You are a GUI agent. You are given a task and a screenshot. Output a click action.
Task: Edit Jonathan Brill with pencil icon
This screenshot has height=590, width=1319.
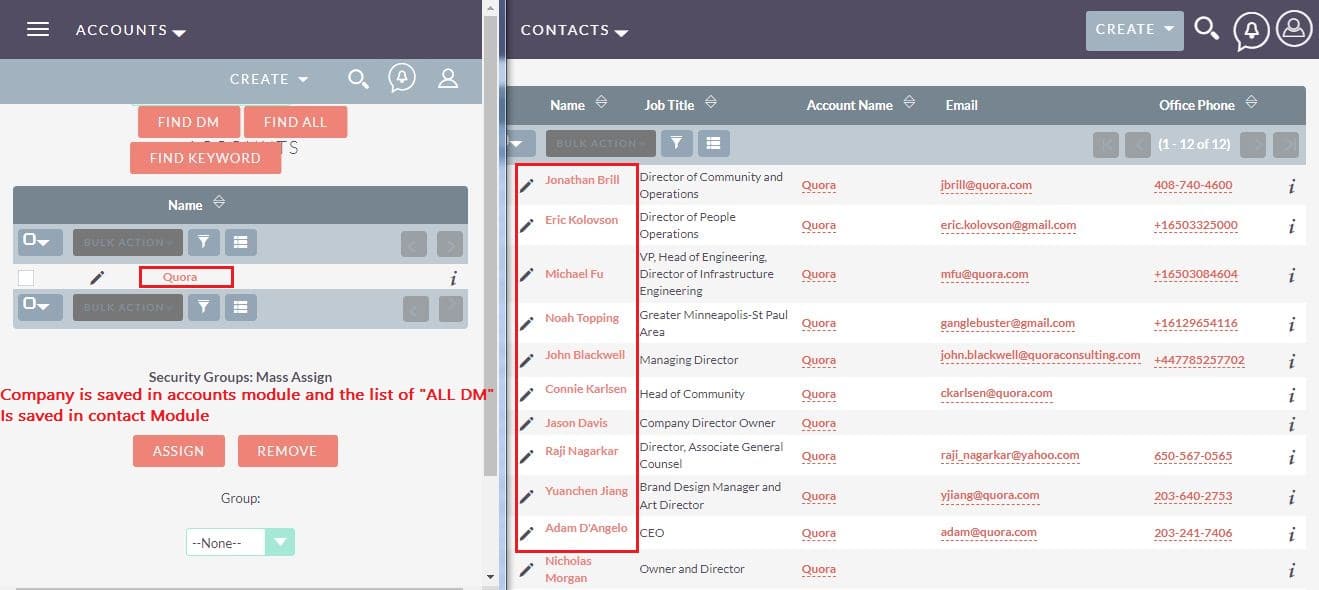pos(526,186)
